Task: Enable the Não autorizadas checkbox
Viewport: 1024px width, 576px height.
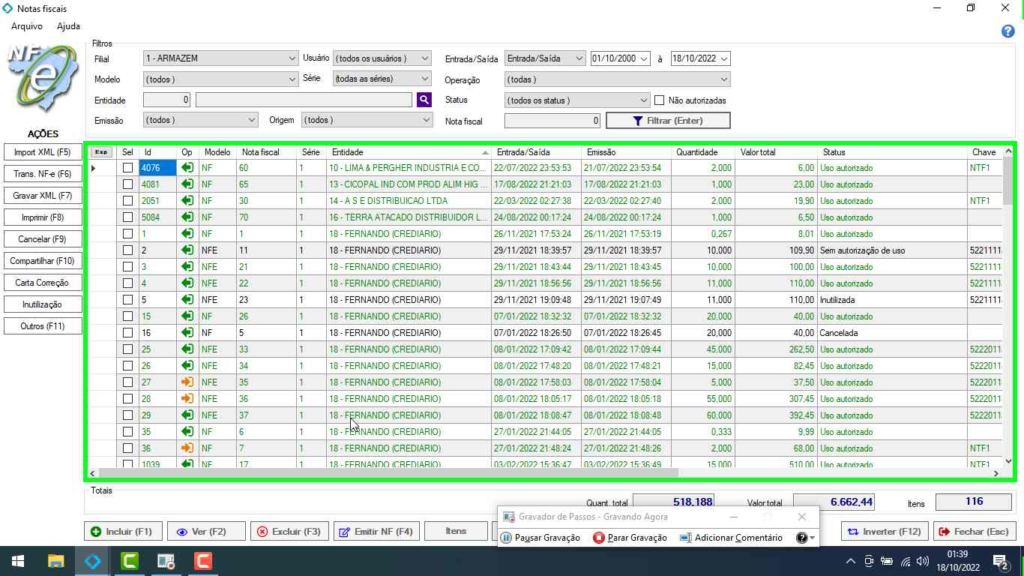Action: coord(659,100)
